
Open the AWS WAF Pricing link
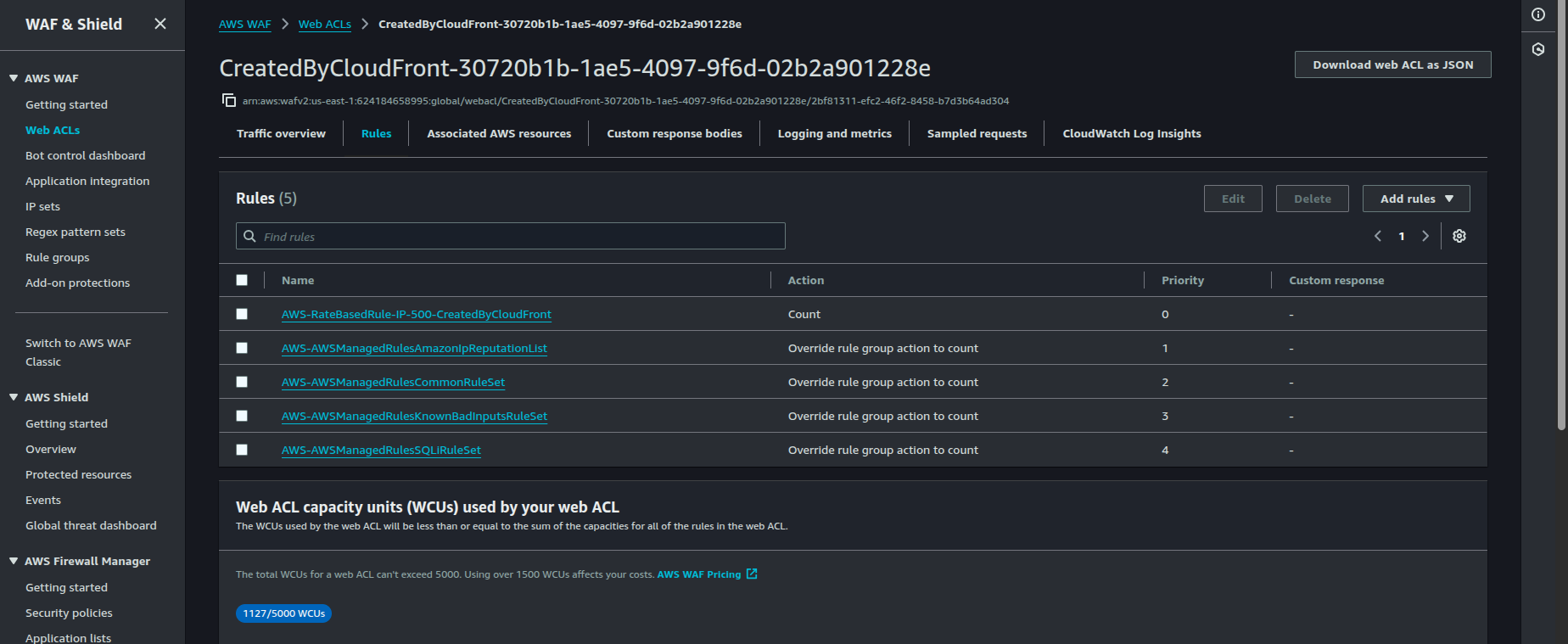point(699,574)
